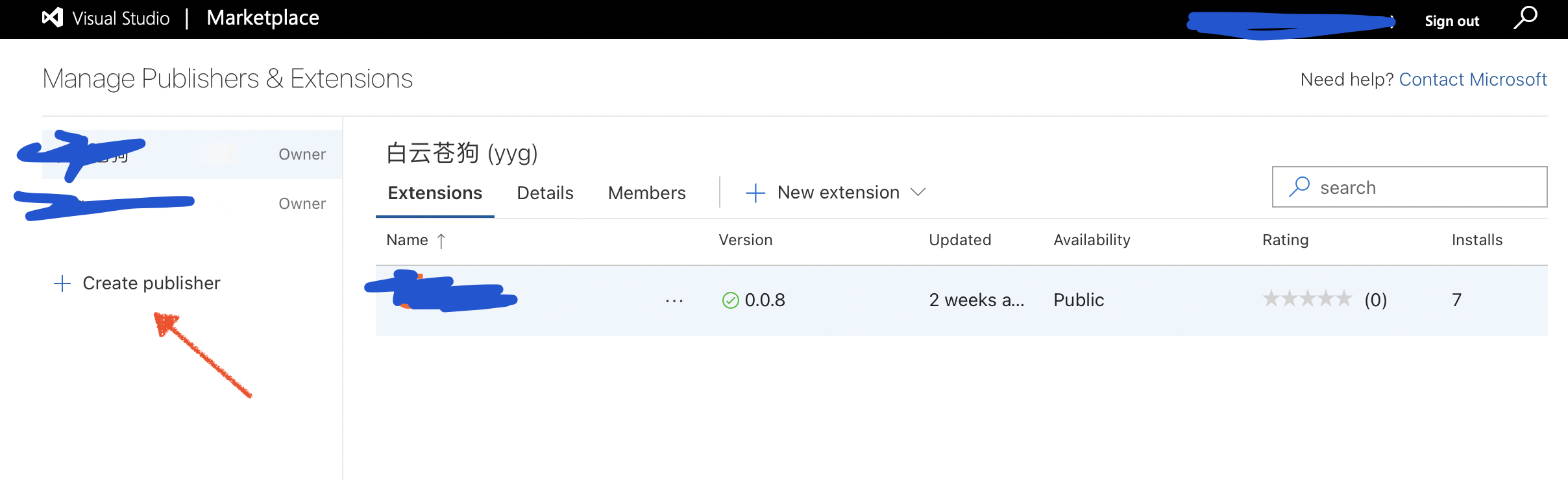Click the plus icon beside New extension

click(x=755, y=193)
